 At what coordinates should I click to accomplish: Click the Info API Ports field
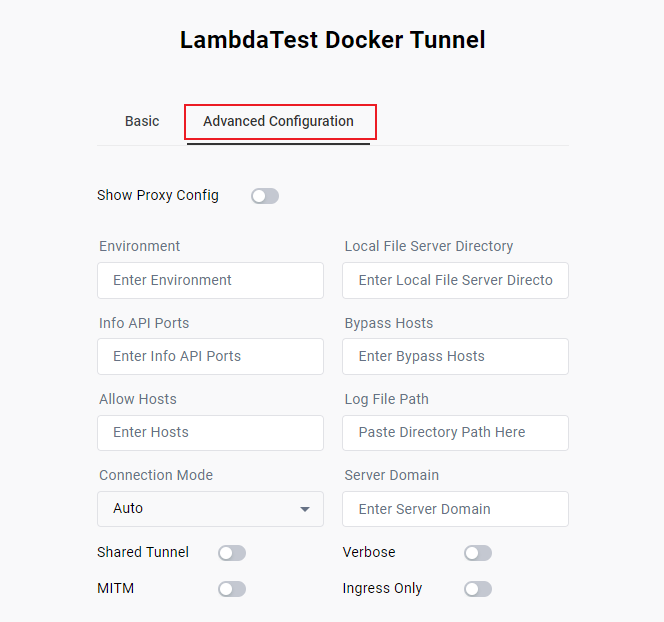pyautogui.click(x=210, y=356)
